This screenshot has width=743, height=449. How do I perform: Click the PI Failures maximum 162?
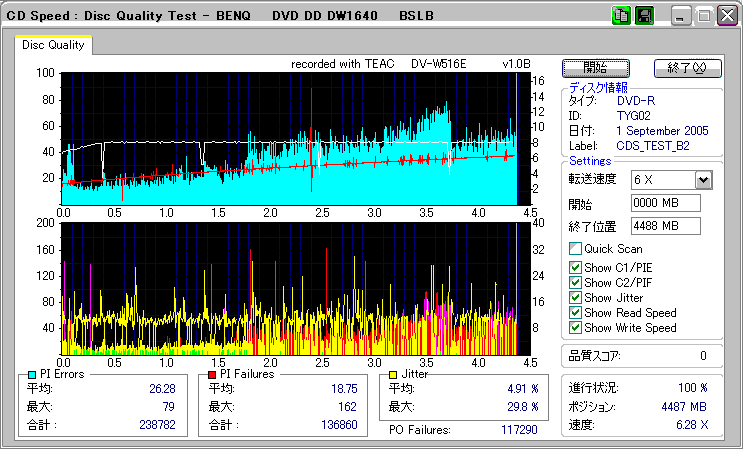pyautogui.click(x=347, y=407)
